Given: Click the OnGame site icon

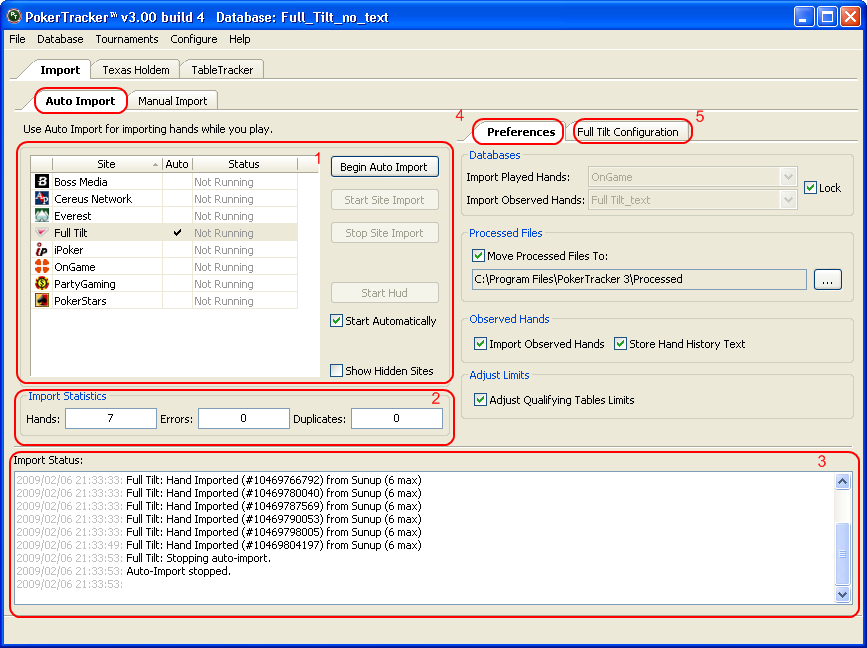Looking at the screenshot, I should (x=42, y=266).
